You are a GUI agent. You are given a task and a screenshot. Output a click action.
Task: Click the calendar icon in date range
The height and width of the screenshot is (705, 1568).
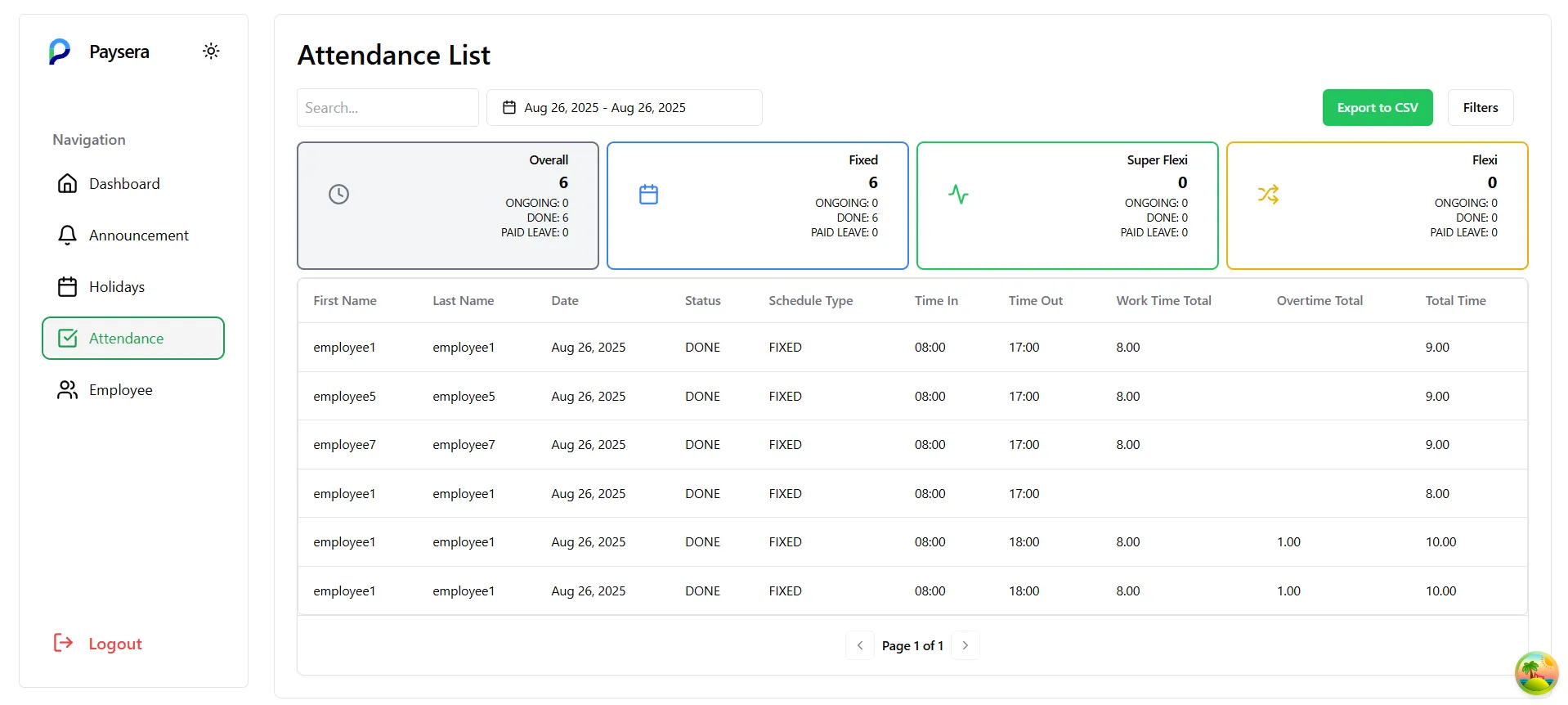509,107
